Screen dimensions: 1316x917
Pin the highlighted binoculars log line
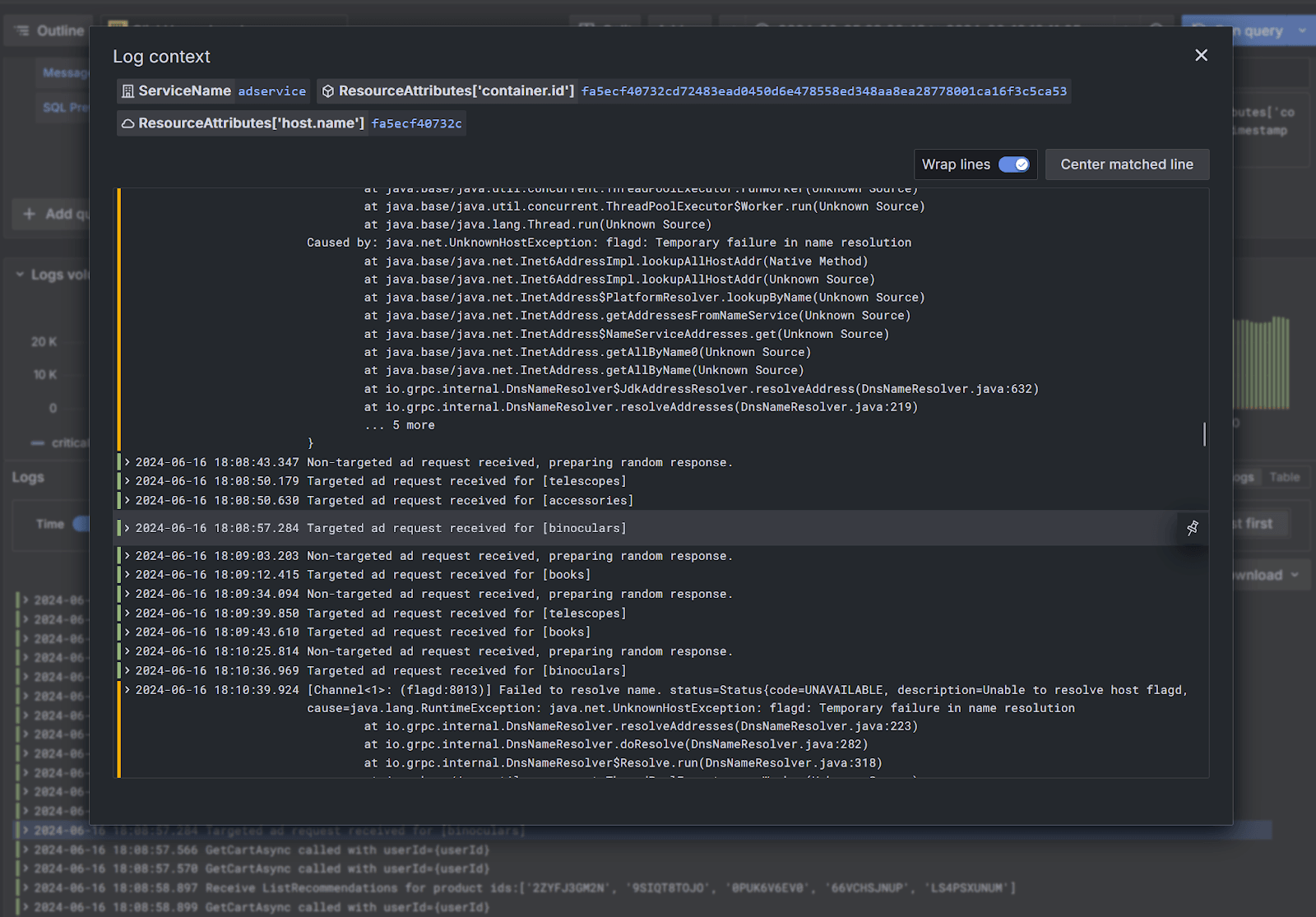pyautogui.click(x=1192, y=528)
